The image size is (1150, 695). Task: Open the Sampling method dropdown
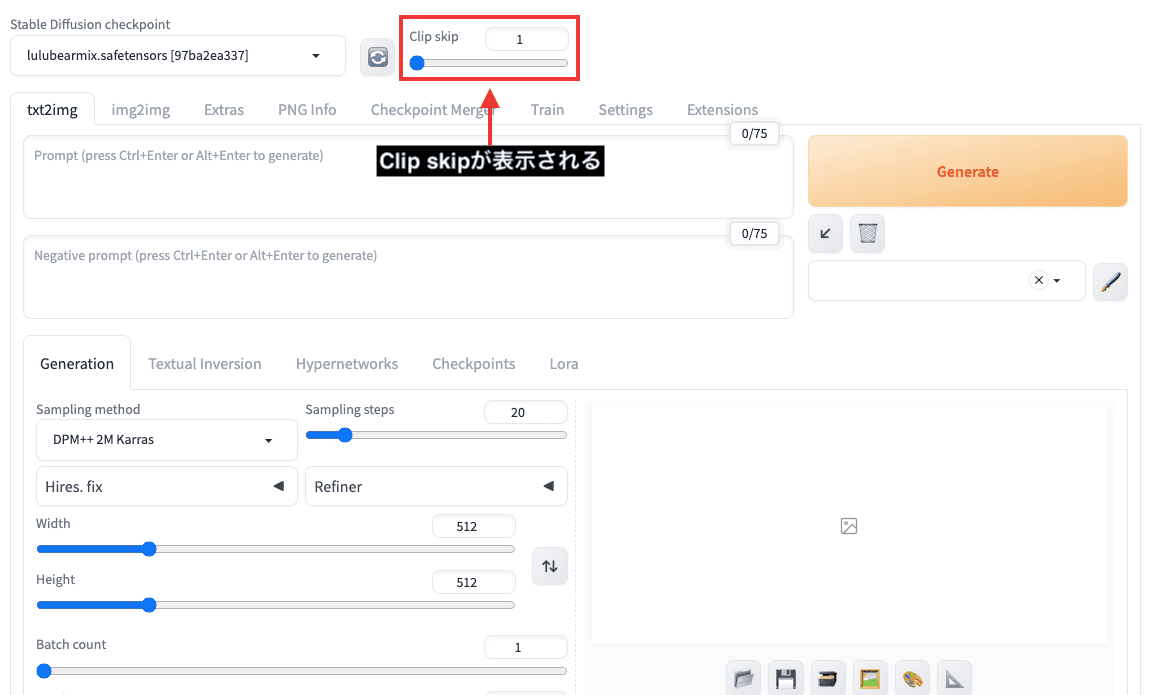coord(166,440)
